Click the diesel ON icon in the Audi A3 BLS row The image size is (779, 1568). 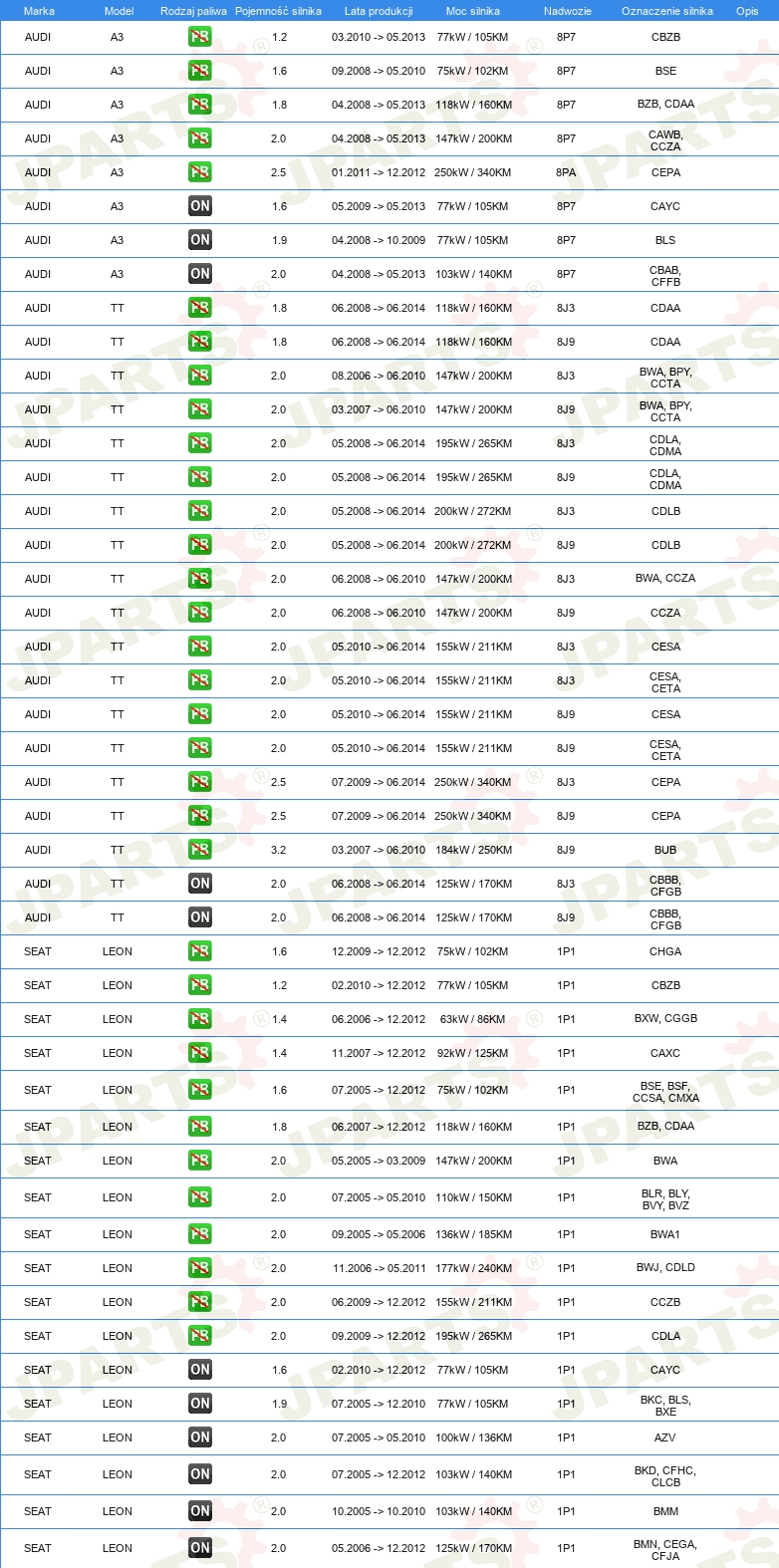click(x=200, y=240)
